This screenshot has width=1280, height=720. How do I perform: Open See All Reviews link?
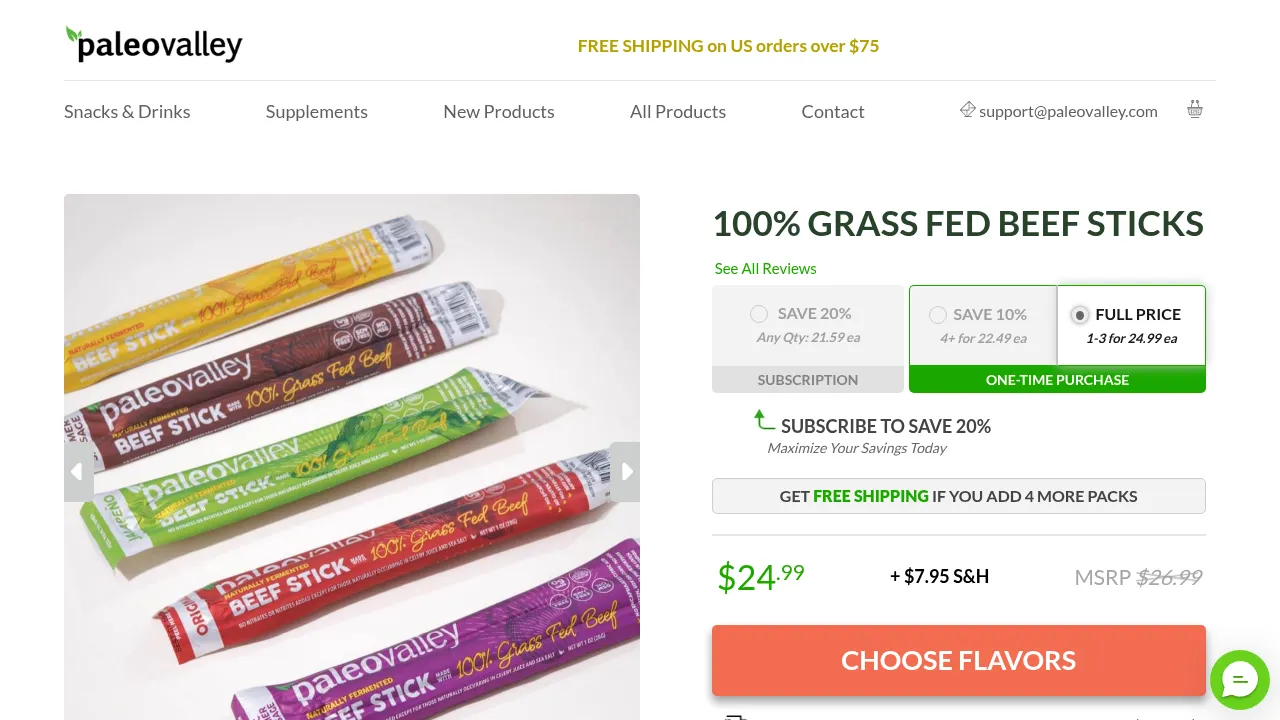[x=765, y=269]
